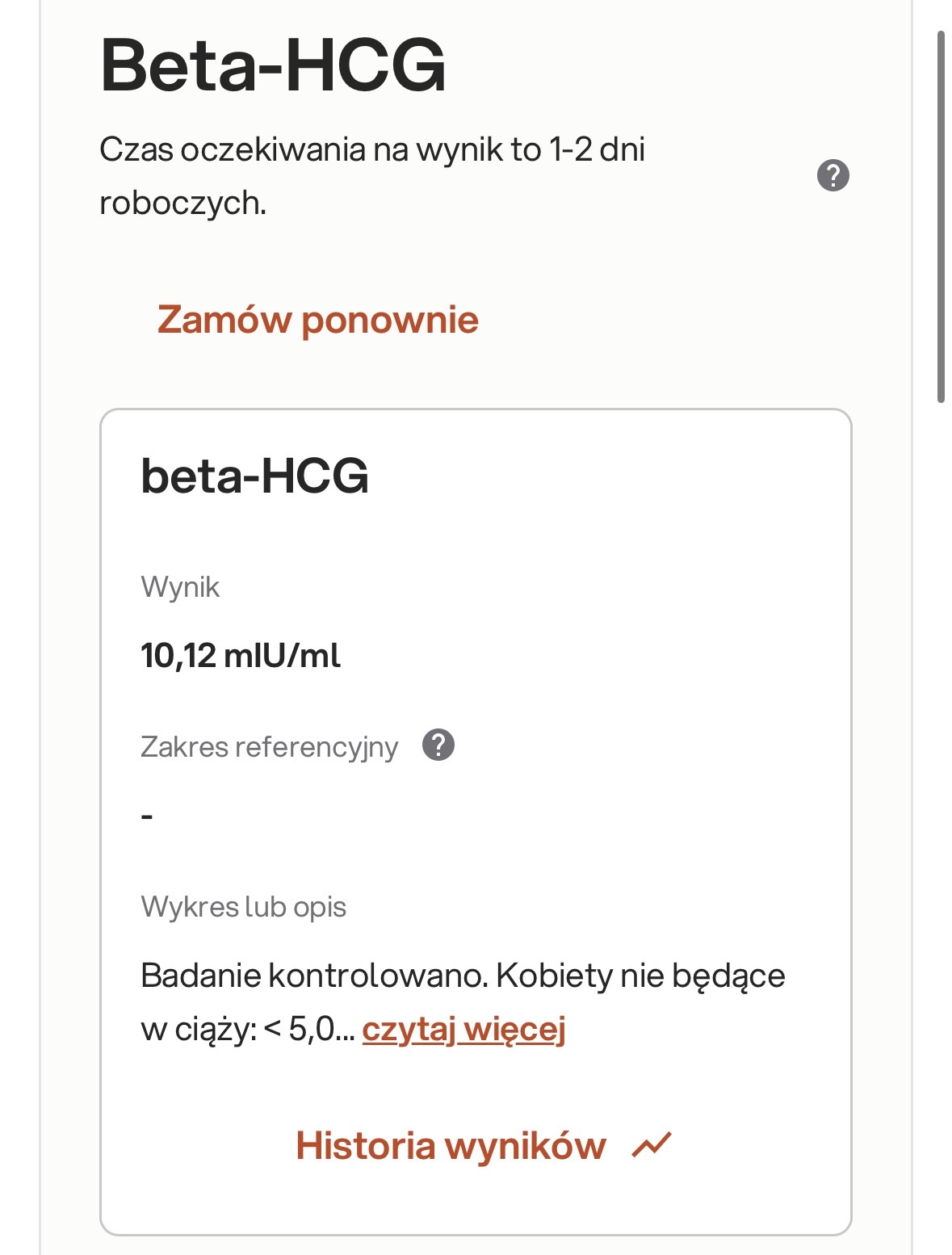This screenshot has height=1255, width=952.
Task: Click the trend chart icon by Historia wyników
Action: click(652, 1145)
